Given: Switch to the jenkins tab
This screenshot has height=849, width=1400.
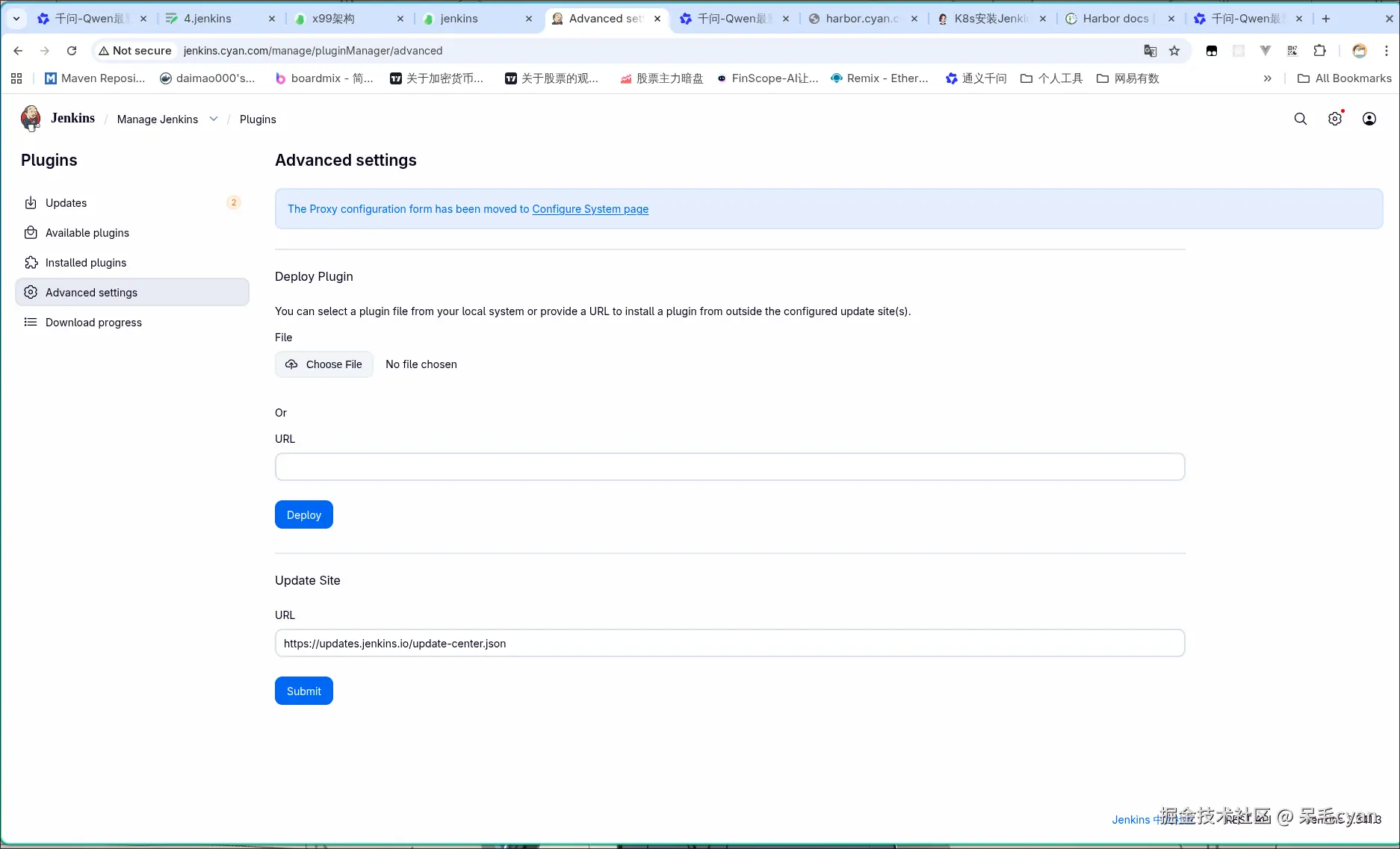Looking at the screenshot, I should [x=477, y=19].
